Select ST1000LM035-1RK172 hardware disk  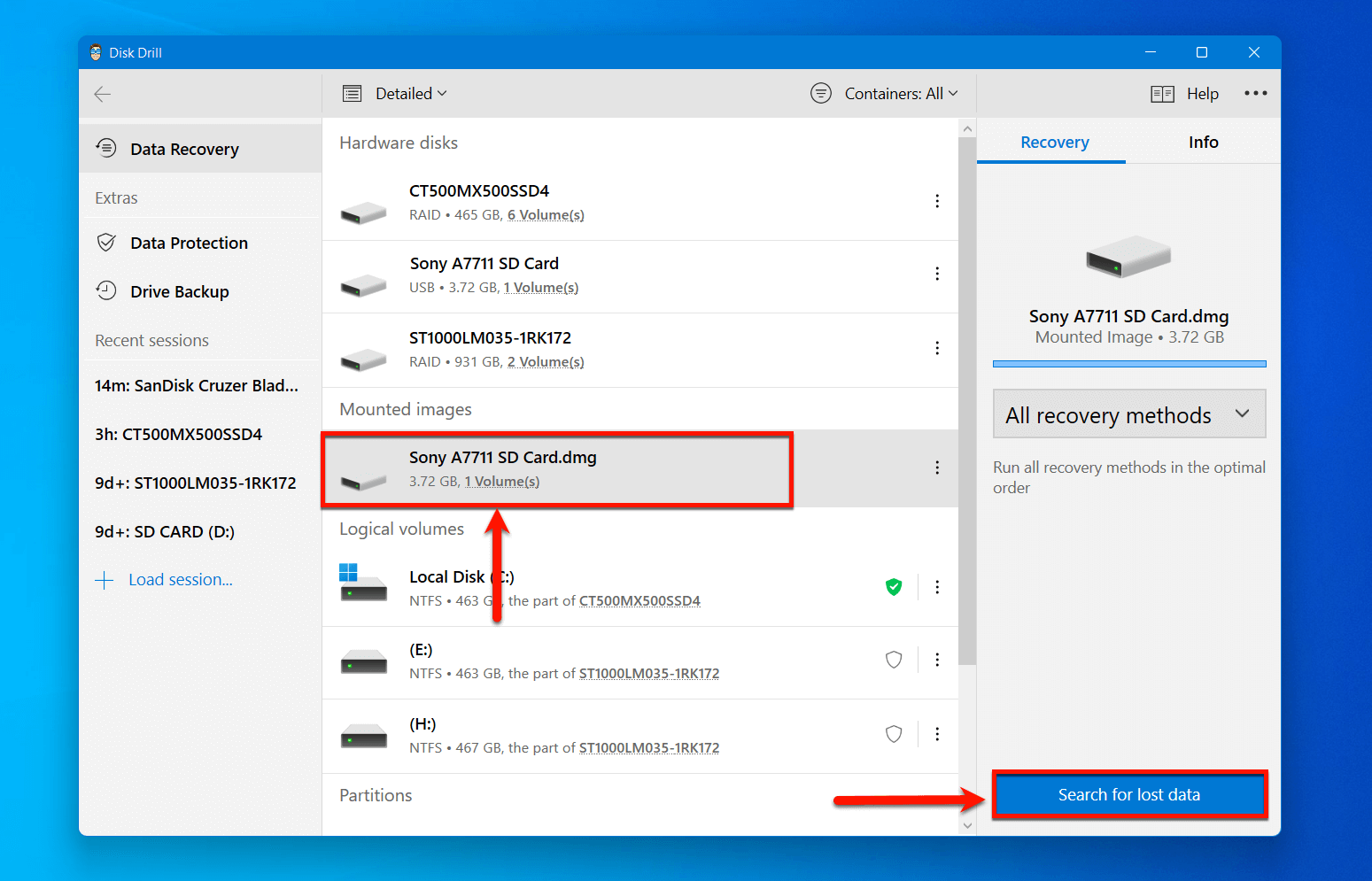(x=639, y=350)
